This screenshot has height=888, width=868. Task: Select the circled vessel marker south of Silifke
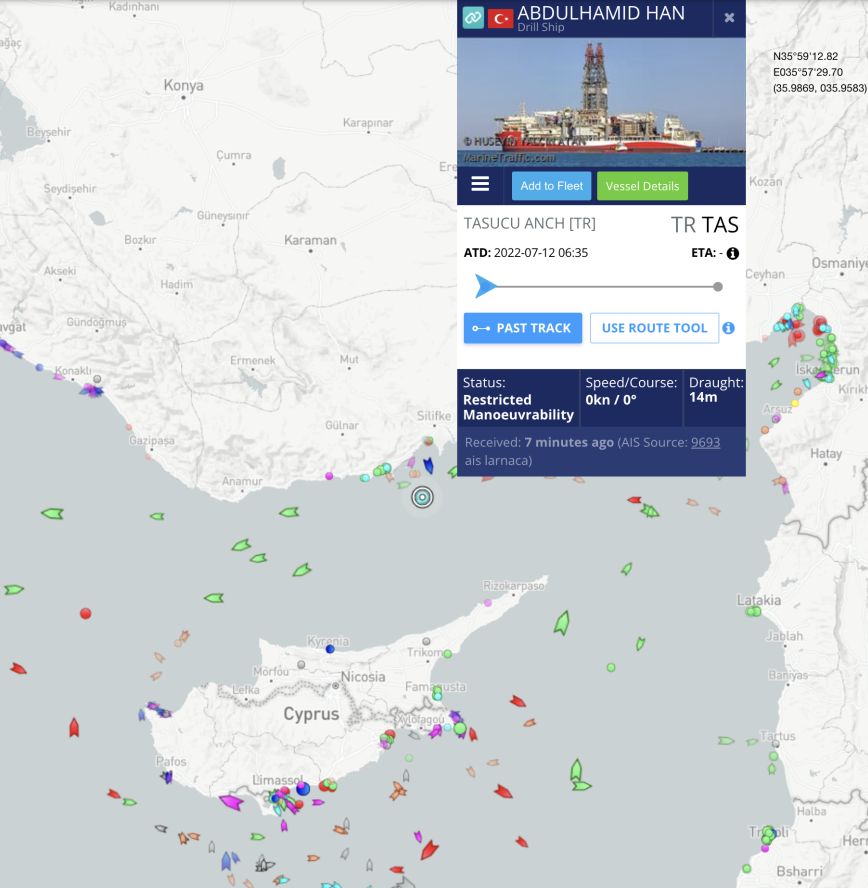tap(422, 497)
